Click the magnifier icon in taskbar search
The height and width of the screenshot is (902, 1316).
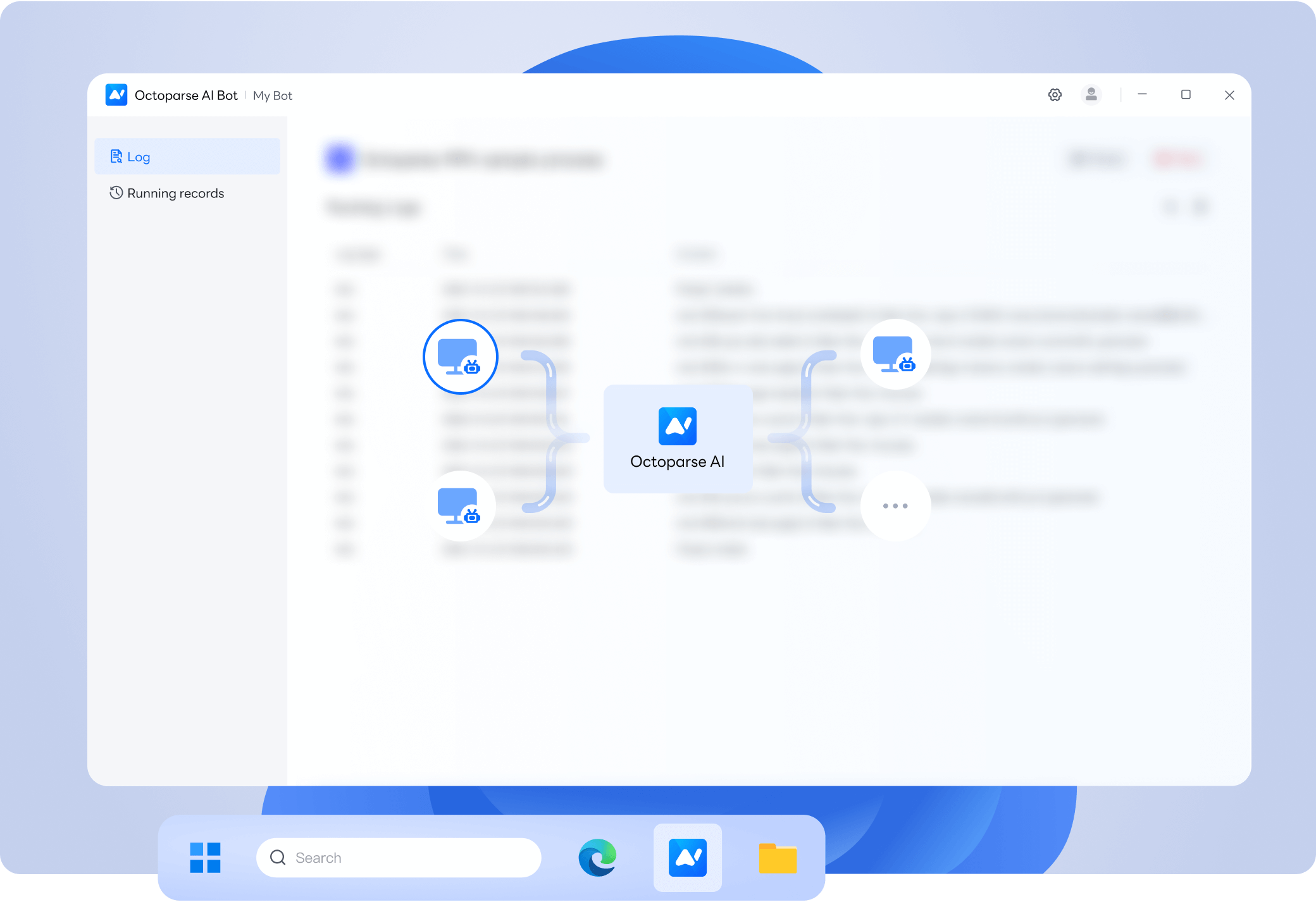(278, 858)
